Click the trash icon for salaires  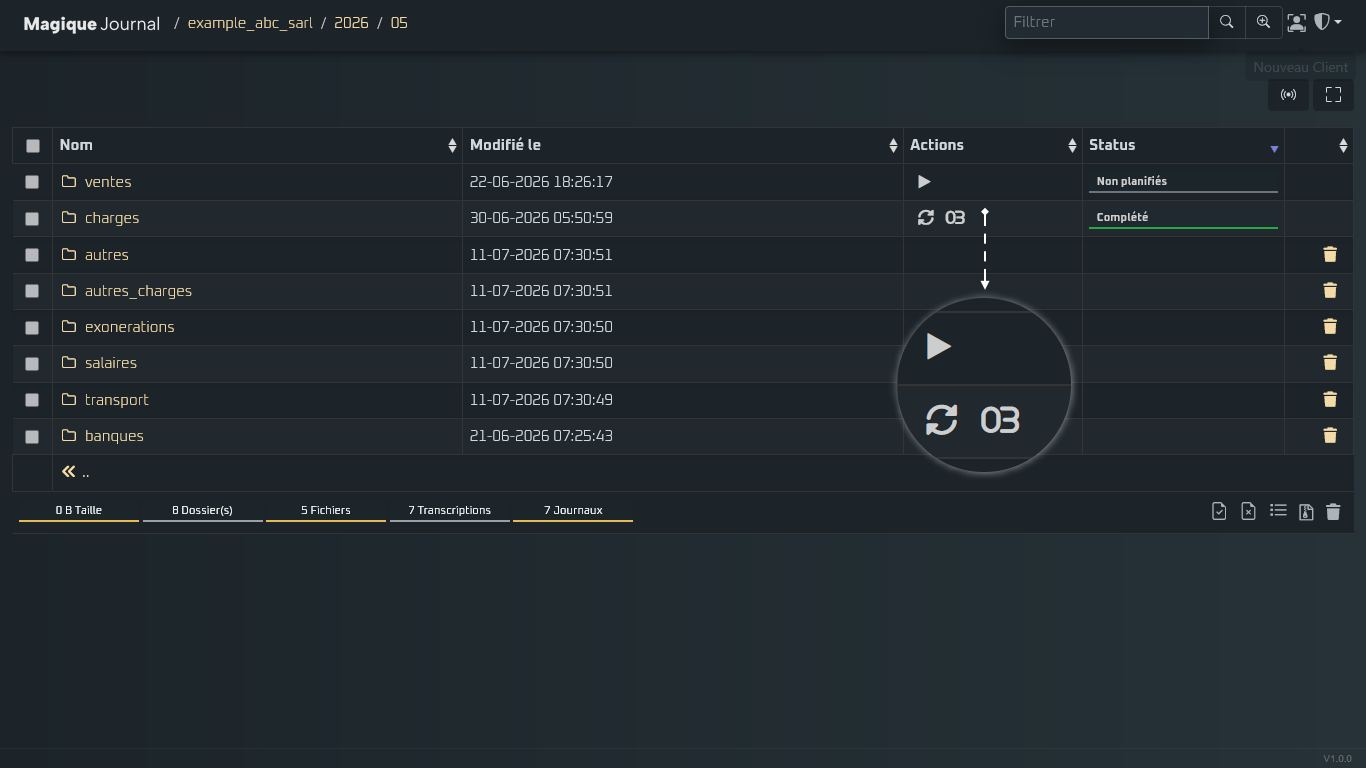click(x=1330, y=363)
